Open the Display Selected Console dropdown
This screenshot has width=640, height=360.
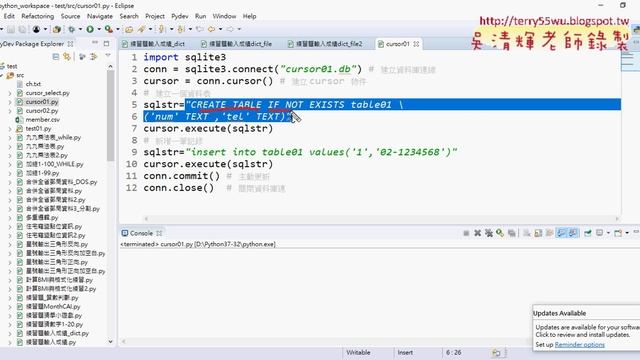tap(608, 233)
